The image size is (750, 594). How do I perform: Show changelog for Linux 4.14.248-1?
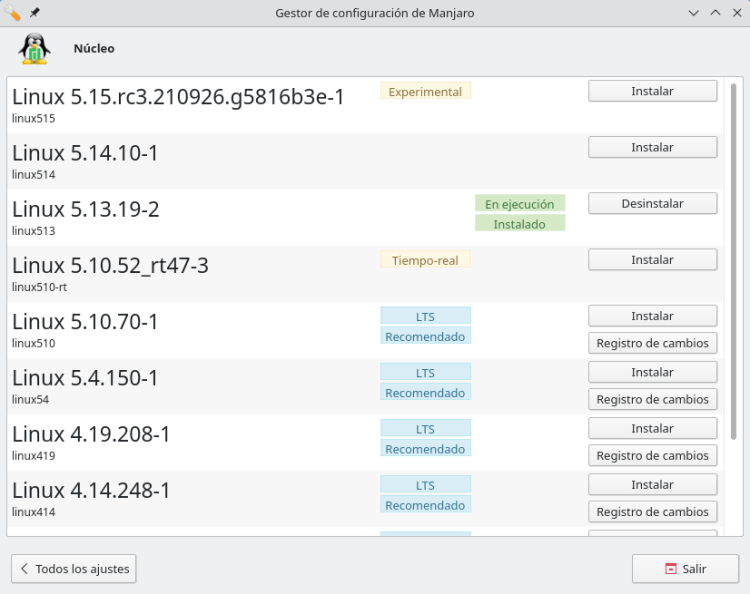[652, 511]
